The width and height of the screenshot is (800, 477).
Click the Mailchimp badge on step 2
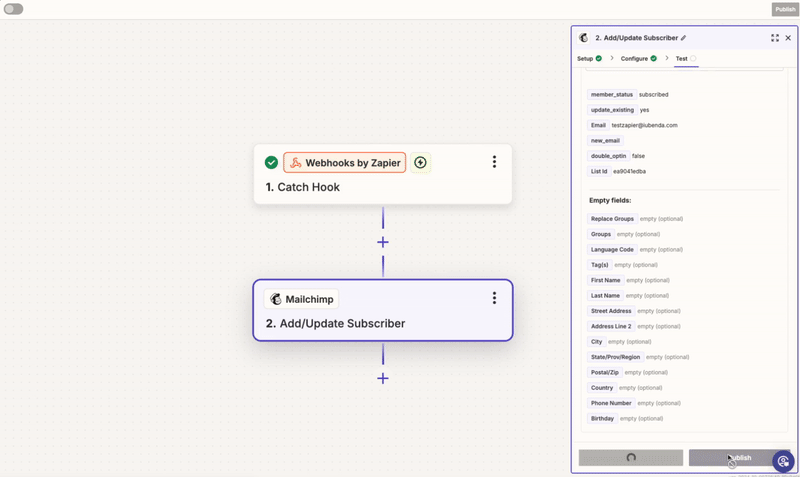click(x=301, y=299)
